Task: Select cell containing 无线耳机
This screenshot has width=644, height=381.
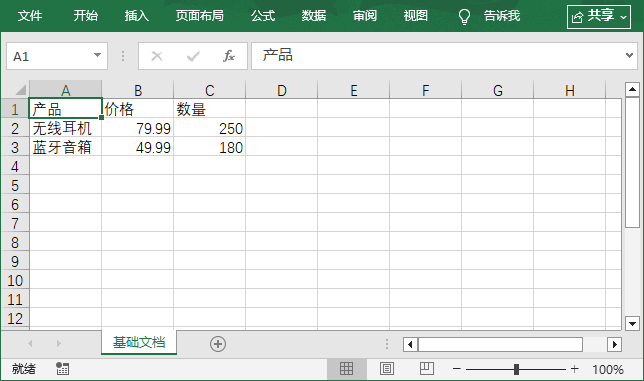Action: [x=65, y=128]
